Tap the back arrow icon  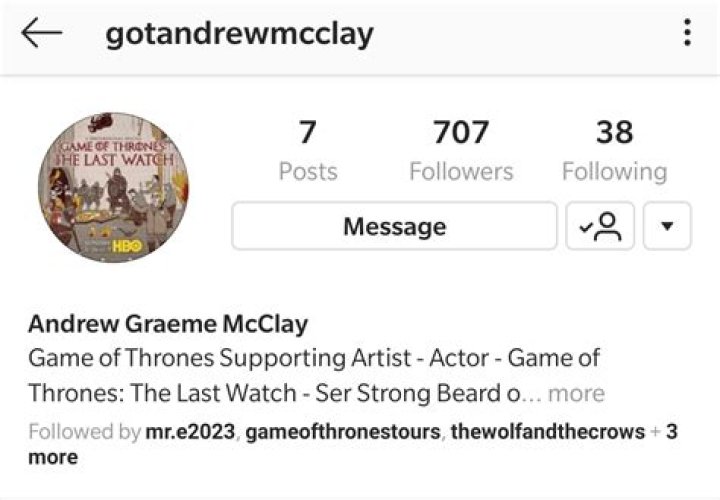pyautogui.click(x=41, y=33)
